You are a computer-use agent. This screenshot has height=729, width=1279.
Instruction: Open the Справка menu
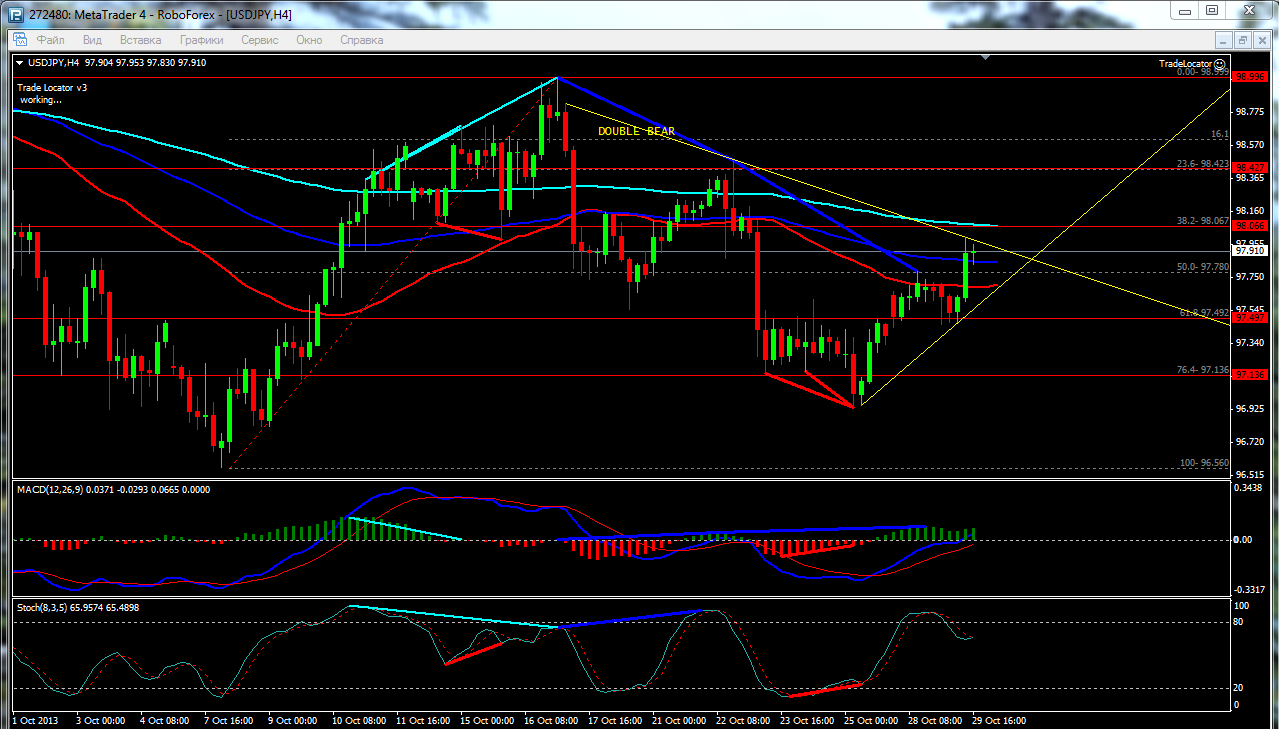(362, 40)
